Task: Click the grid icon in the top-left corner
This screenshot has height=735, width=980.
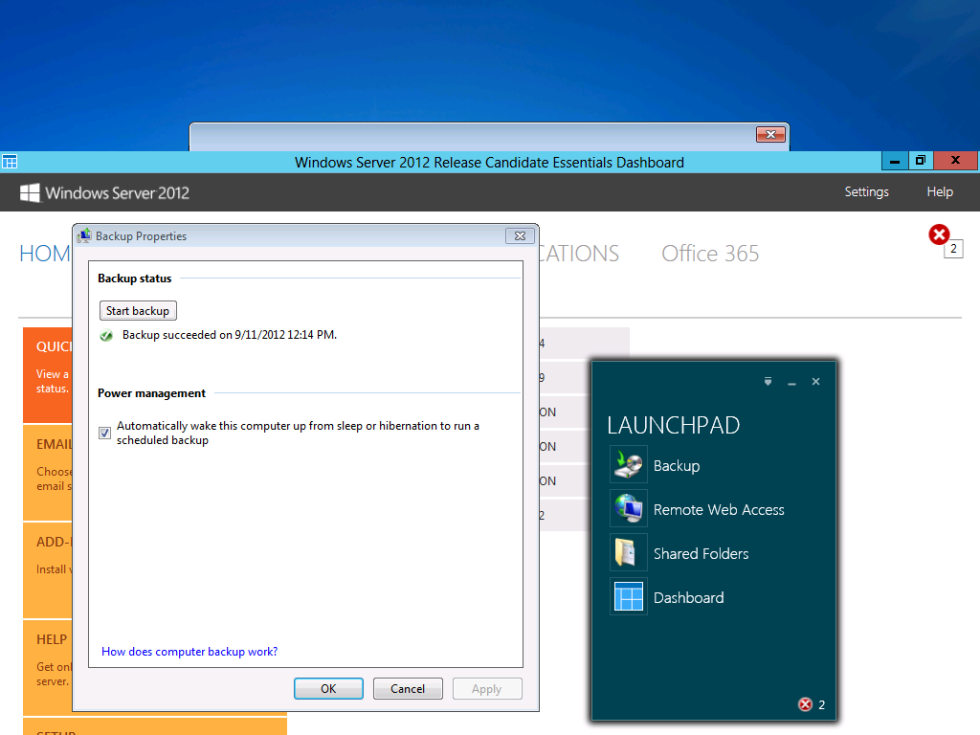Action: 10,161
